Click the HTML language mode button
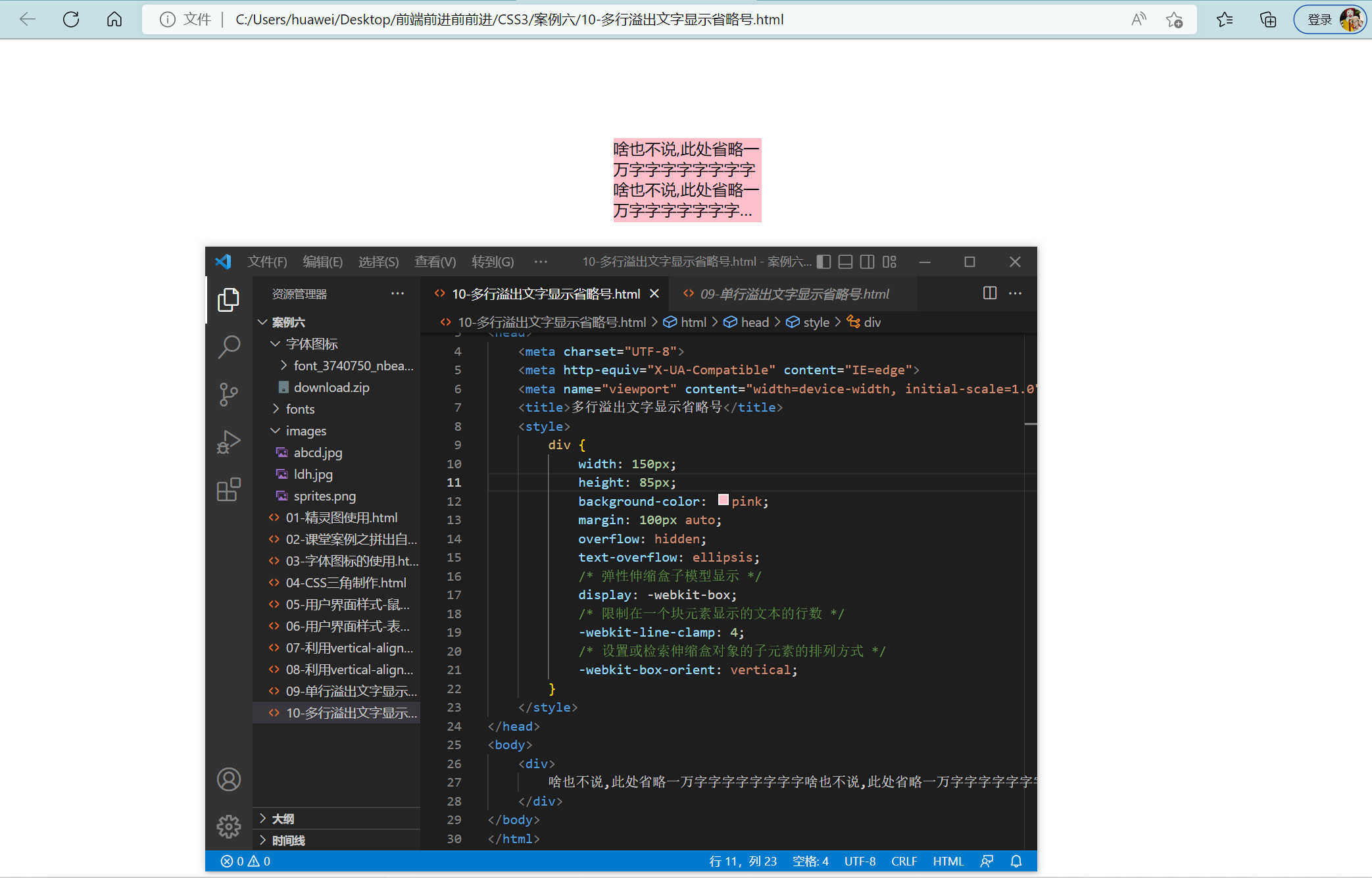This screenshot has height=878, width=1372. pos(948,861)
